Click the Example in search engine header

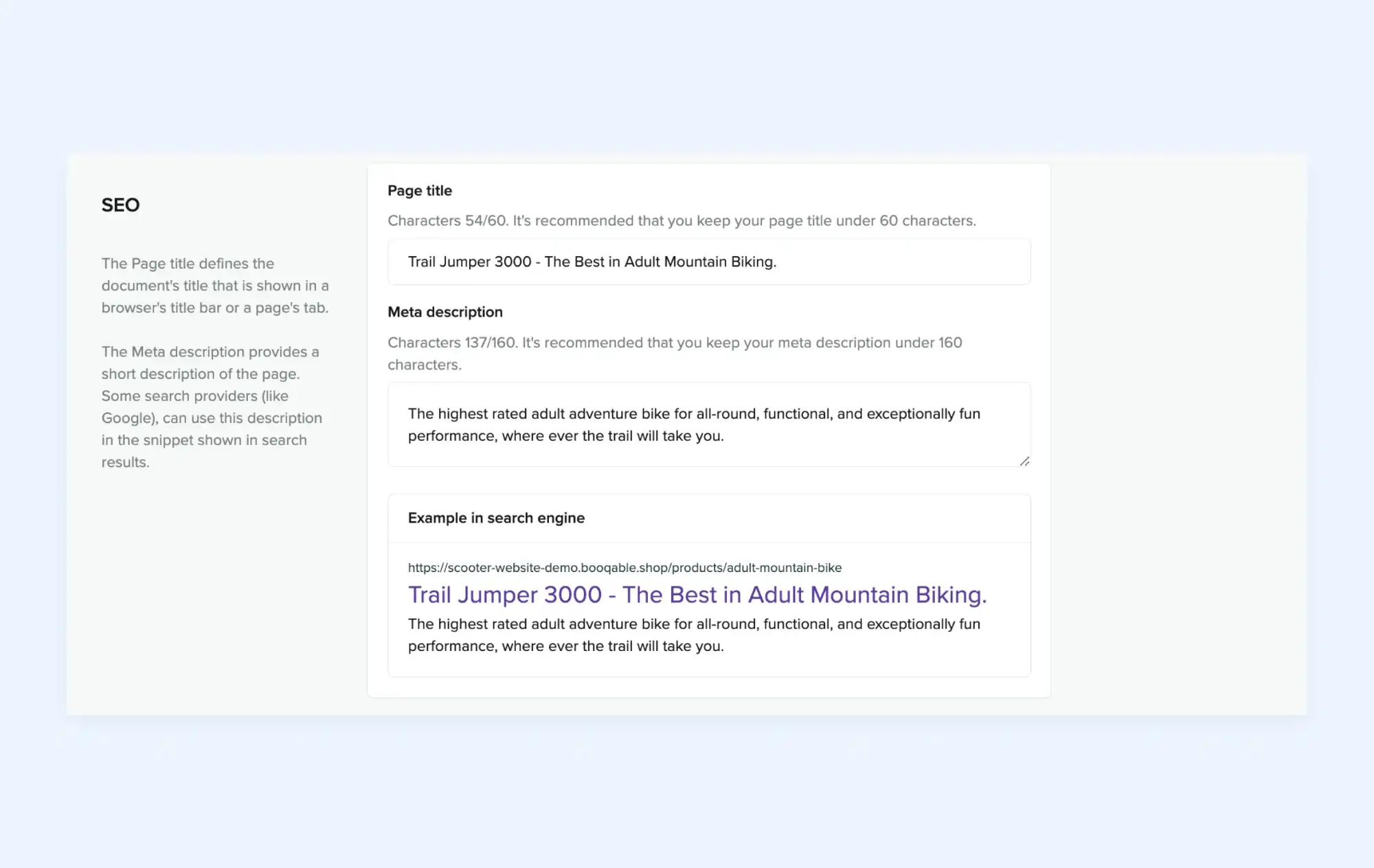pos(496,518)
